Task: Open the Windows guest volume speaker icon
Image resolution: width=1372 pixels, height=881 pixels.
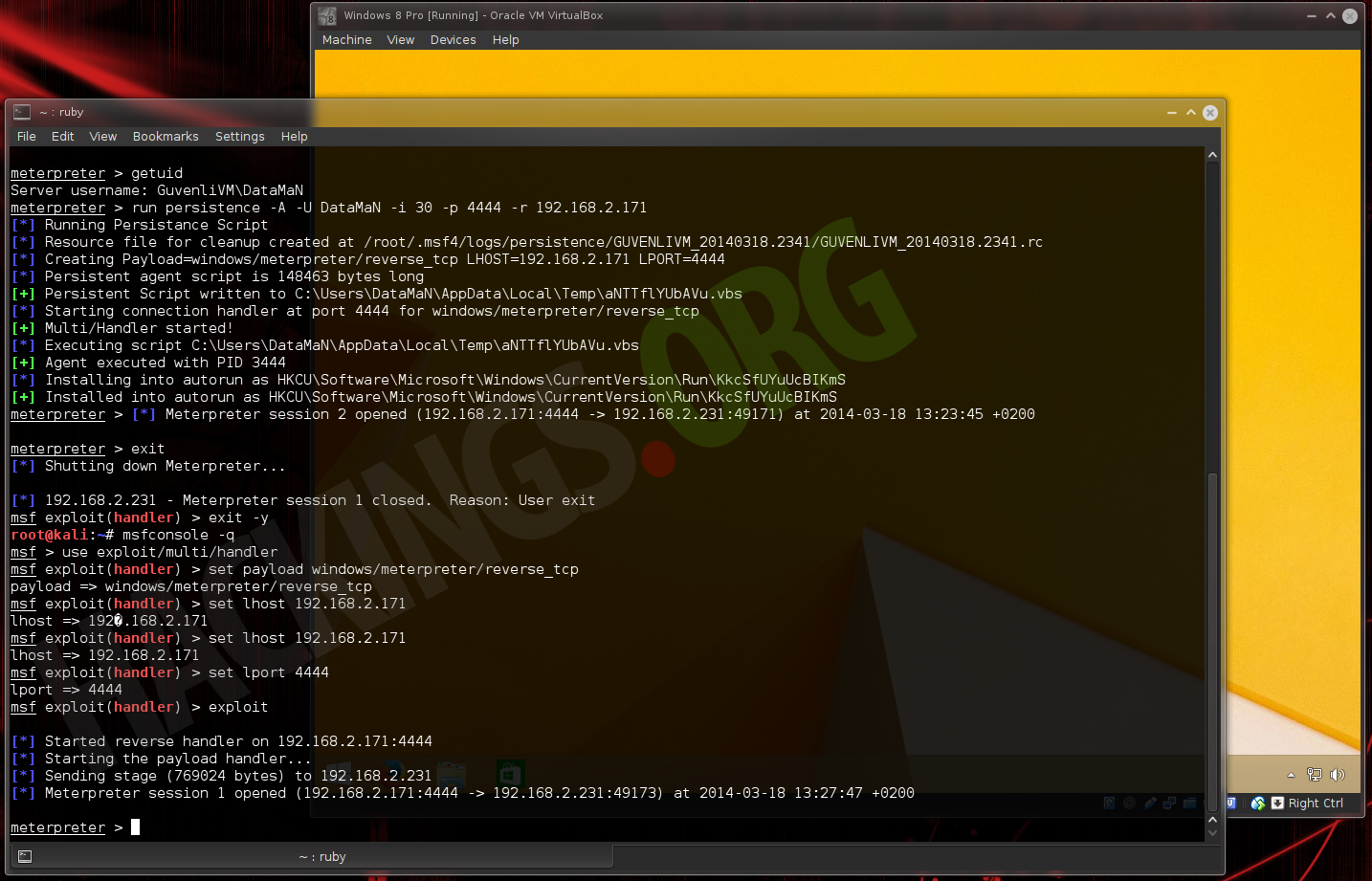Action: pos(1338,775)
